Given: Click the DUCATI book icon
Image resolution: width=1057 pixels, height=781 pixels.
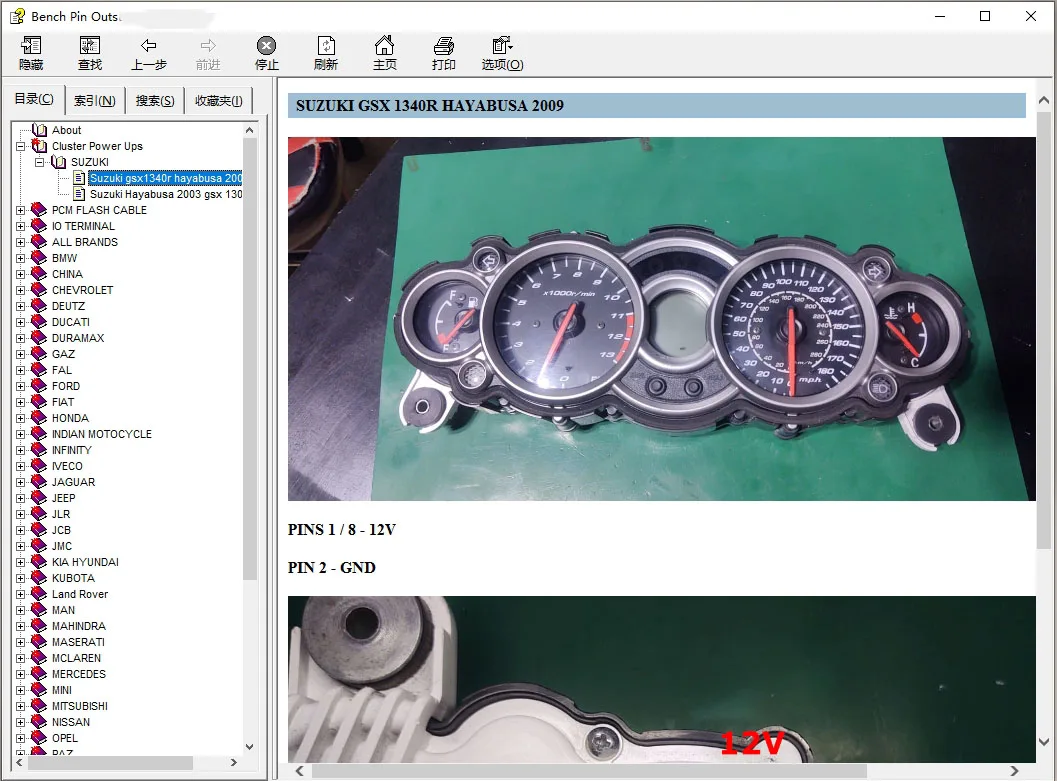Looking at the screenshot, I should click(39, 321).
